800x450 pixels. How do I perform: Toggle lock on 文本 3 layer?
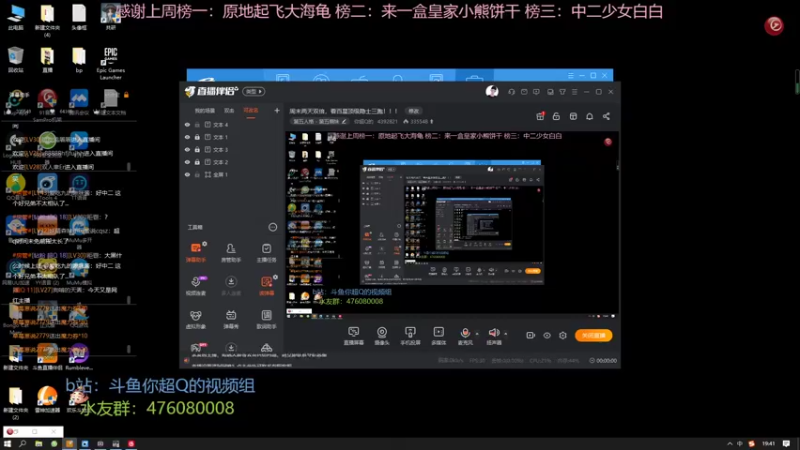[197, 149]
